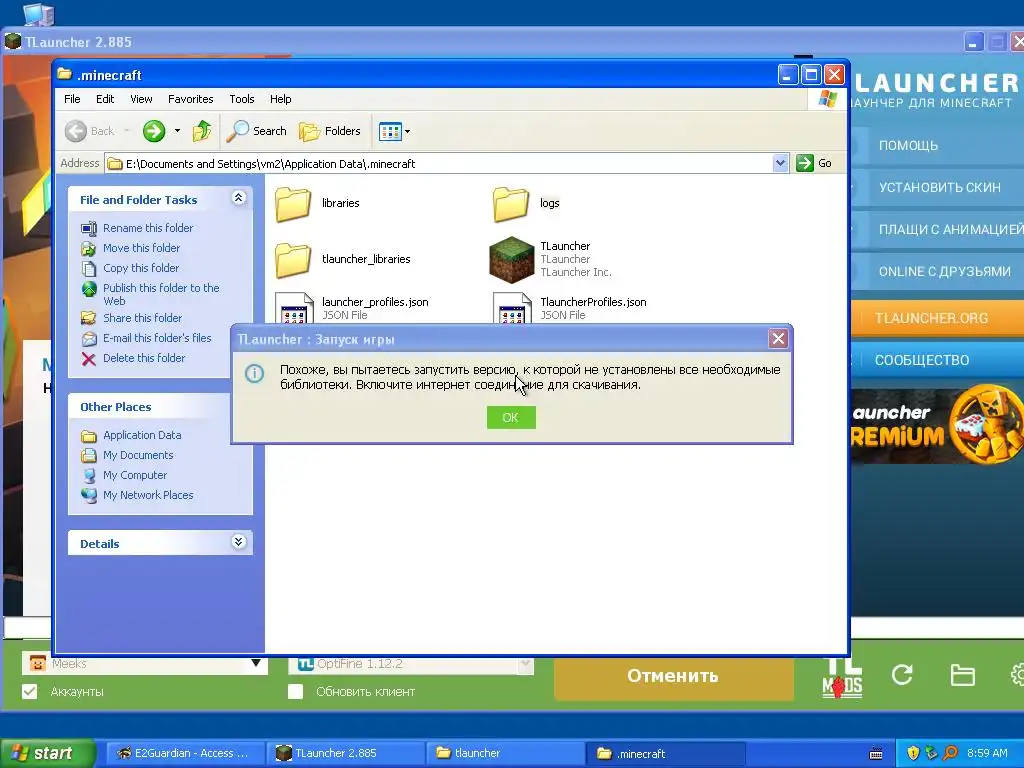Click the security shield tray icon
Image resolution: width=1024 pixels, height=768 pixels.
pos(913,753)
